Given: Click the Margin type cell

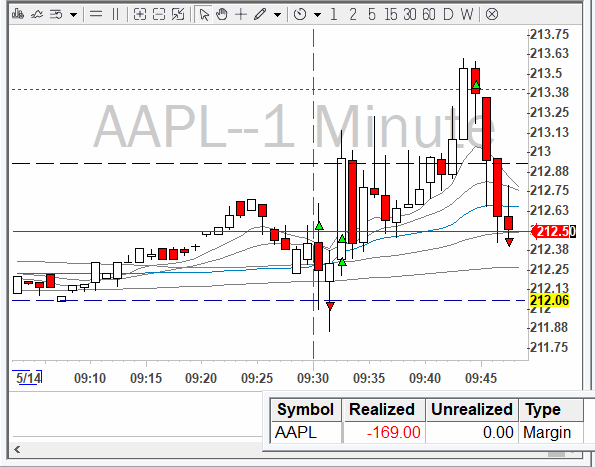Looking at the screenshot, I should pyautogui.click(x=547, y=432).
